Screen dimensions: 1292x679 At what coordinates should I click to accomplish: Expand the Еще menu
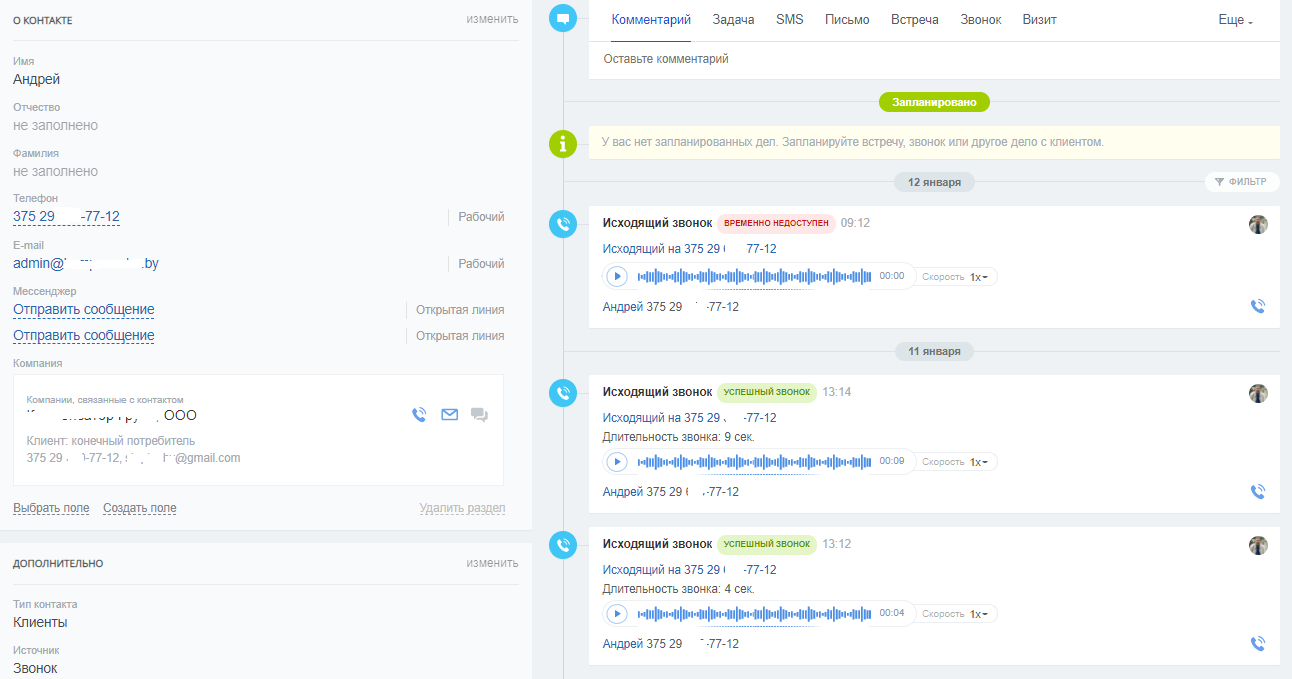coord(1235,20)
